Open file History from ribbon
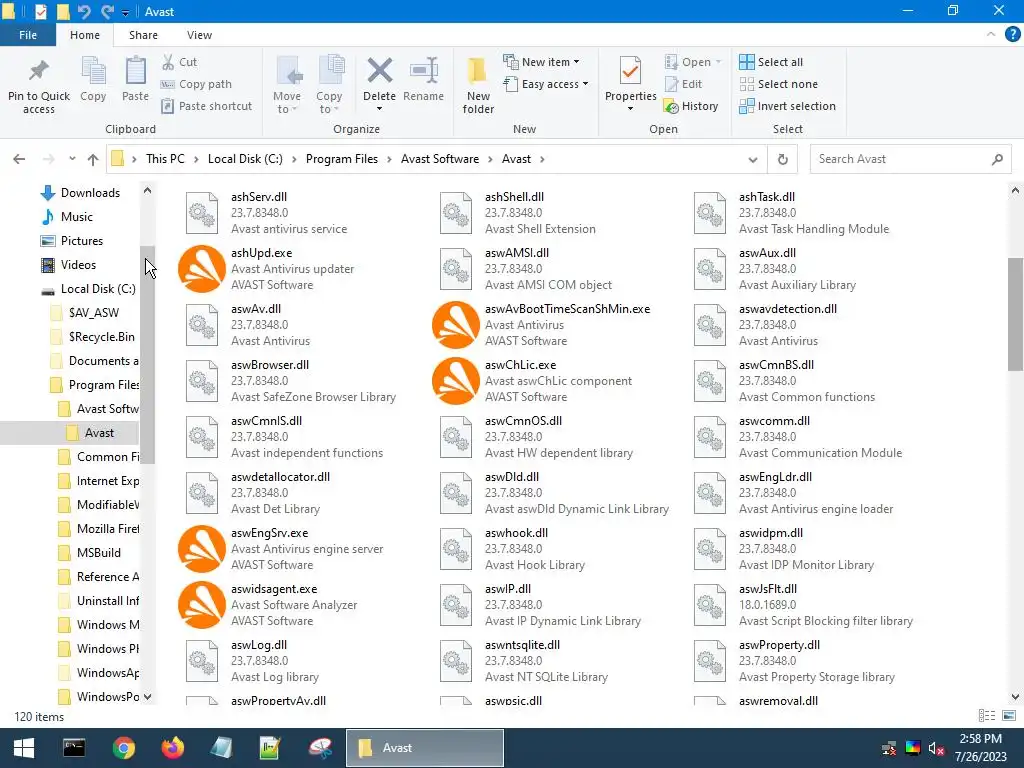The width and height of the screenshot is (1024, 768). point(691,106)
